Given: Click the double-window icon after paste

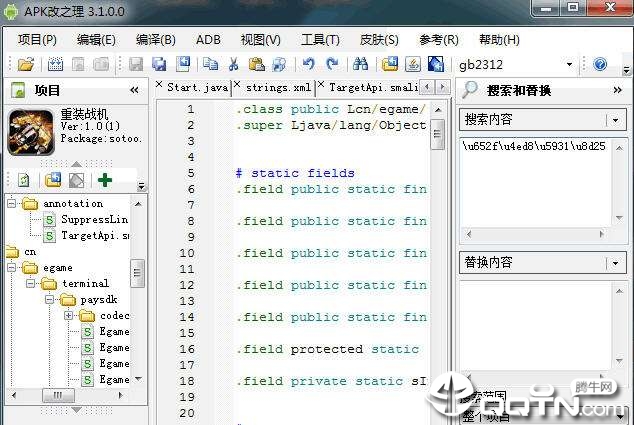Looking at the screenshot, I should [x=279, y=64].
